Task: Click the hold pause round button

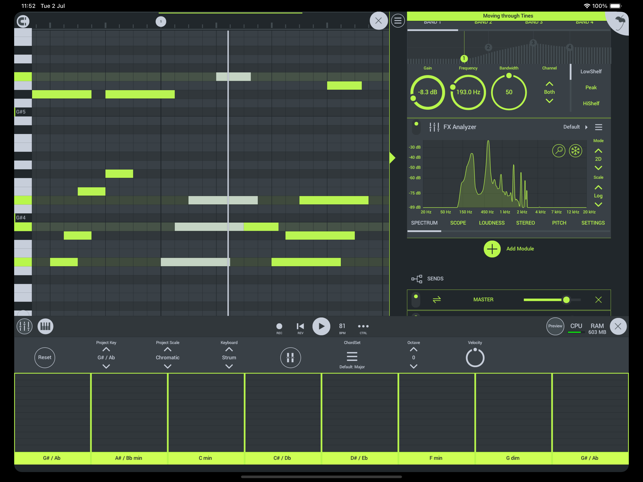Action: (x=290, y=357)
